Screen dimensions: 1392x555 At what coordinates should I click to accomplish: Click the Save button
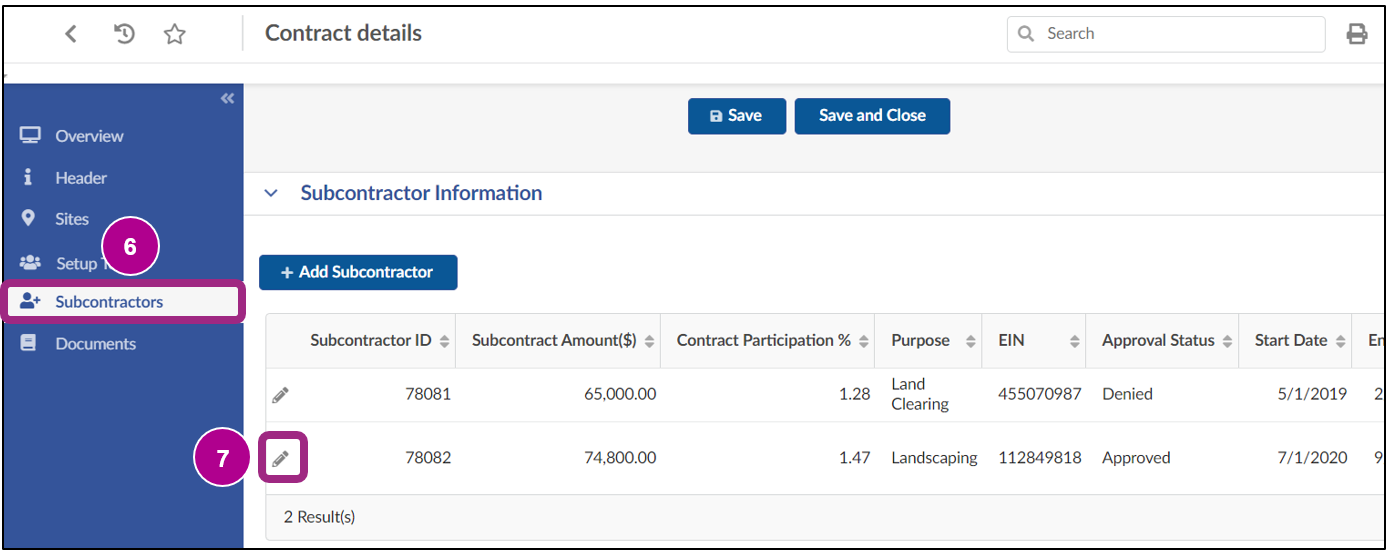[x=737, y=116]
